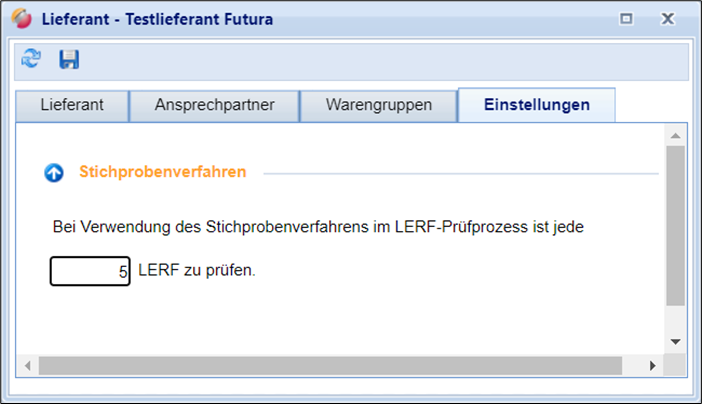This screenshot has width=702, height=404.
Task: Click the horizontal scrollbar right arrow
Action: click(x=656, y=363)
